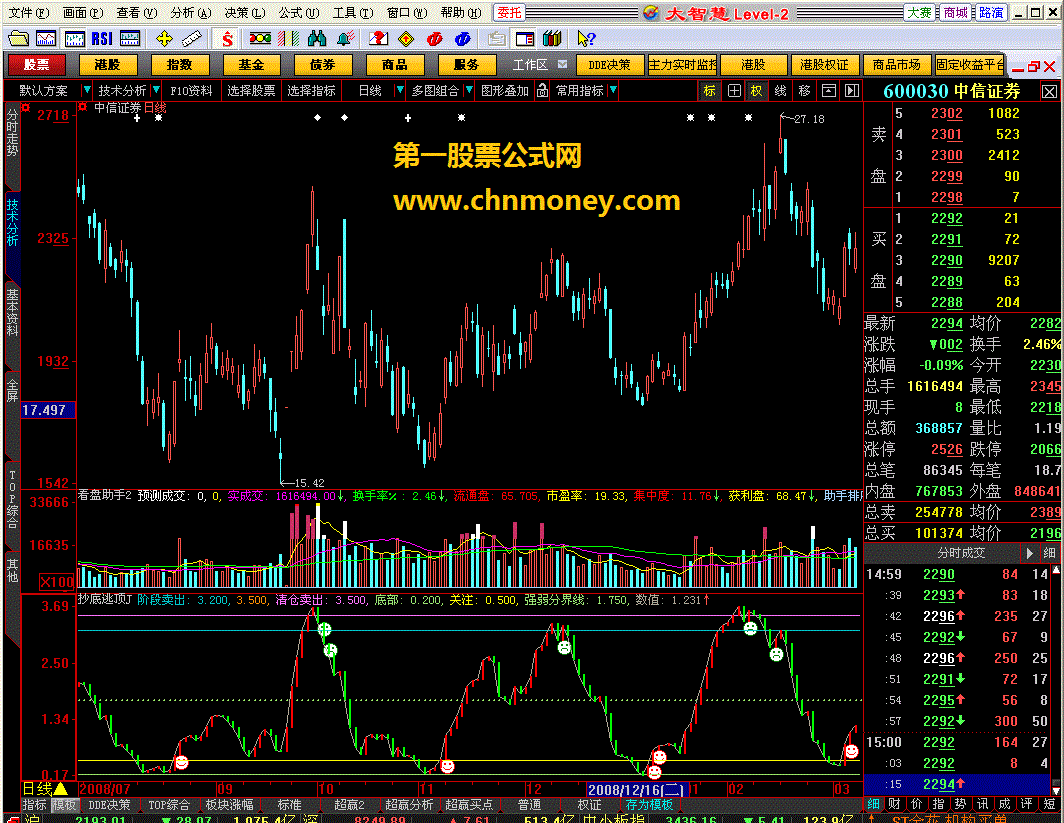
Task: Open the 日线 period dropdown
Action: click(x=400, y=90)
